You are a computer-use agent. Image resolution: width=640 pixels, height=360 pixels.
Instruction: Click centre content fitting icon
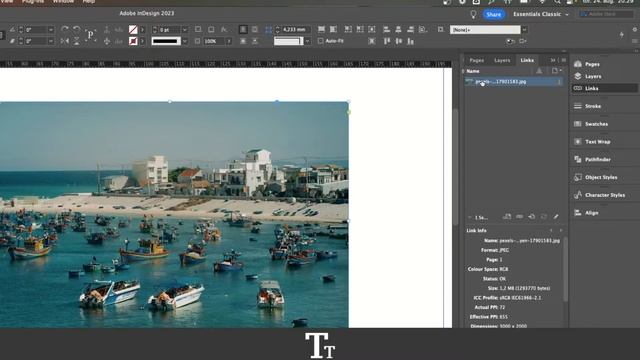(x=372, y=29)
